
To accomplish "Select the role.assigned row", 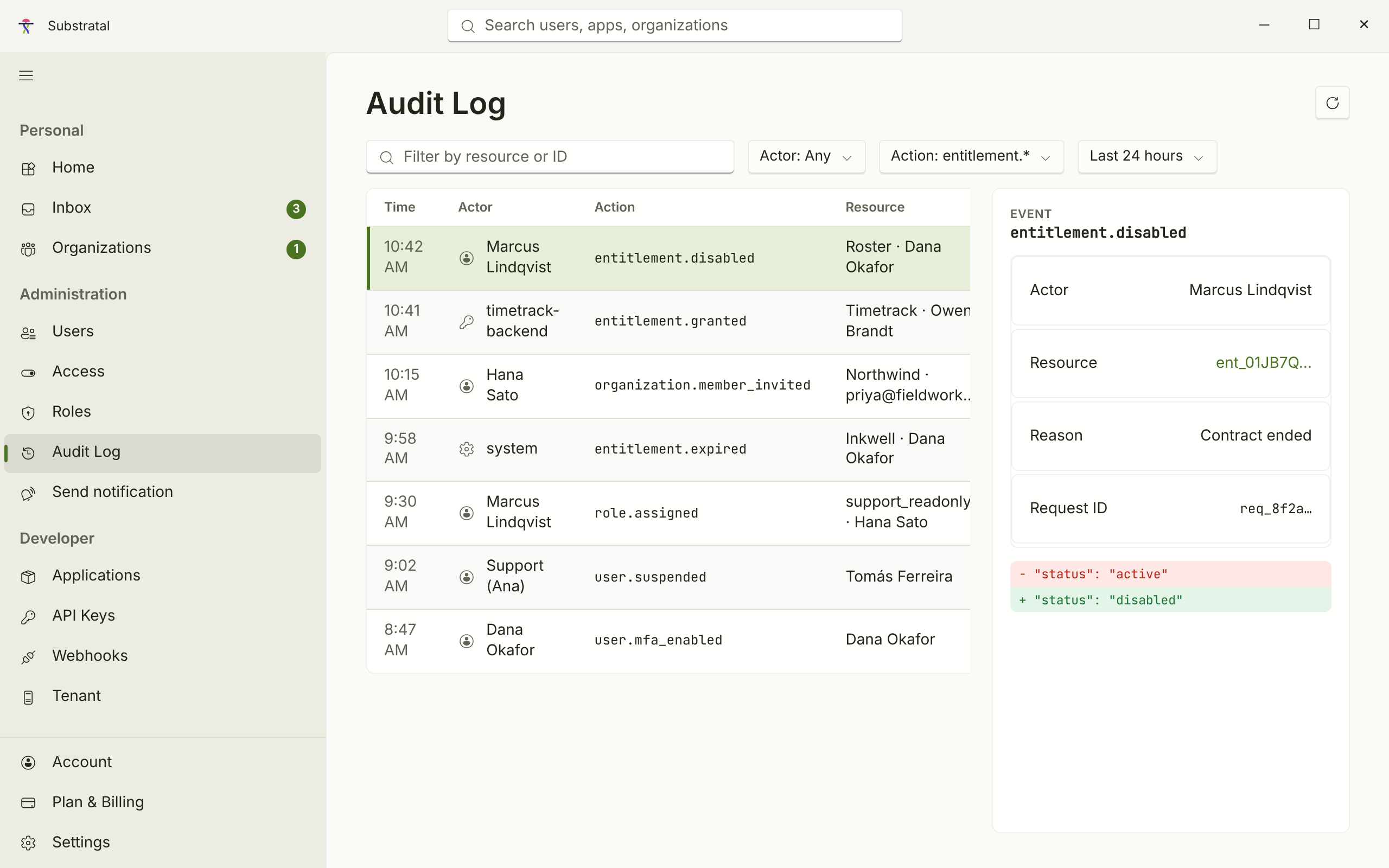I will point(668,513).
